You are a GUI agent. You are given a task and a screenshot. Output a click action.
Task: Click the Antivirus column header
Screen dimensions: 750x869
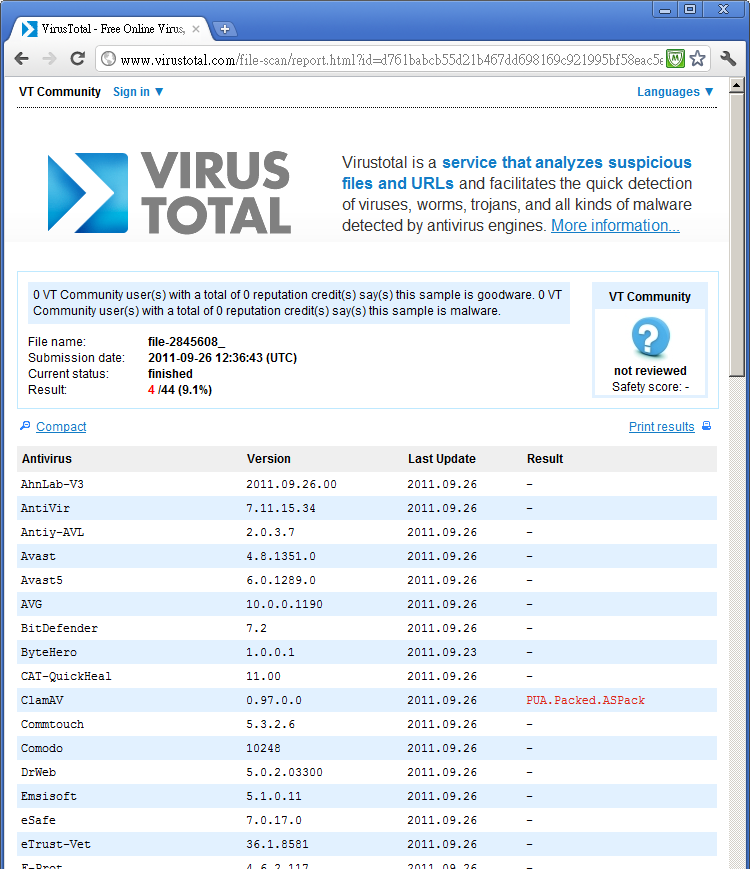click(47, 459)
